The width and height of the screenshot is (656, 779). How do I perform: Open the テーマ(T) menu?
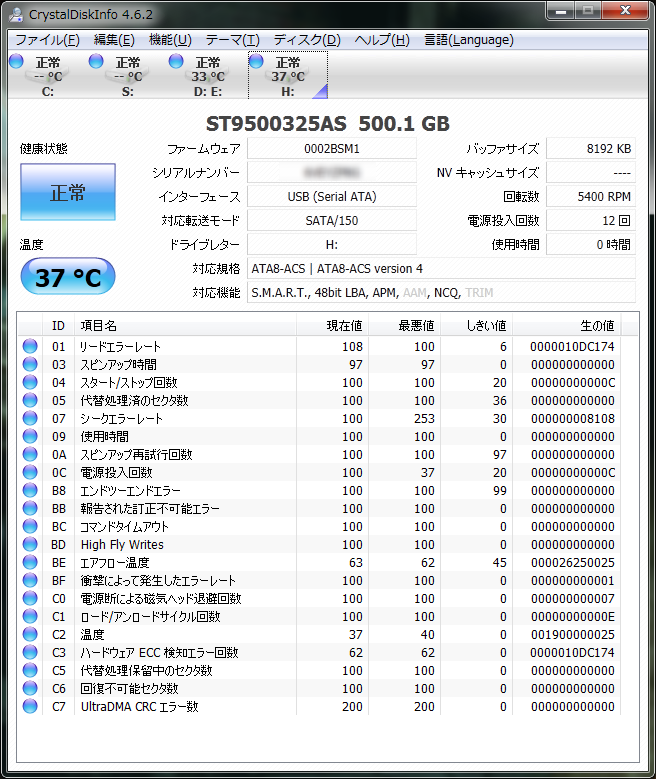(232, 40)
